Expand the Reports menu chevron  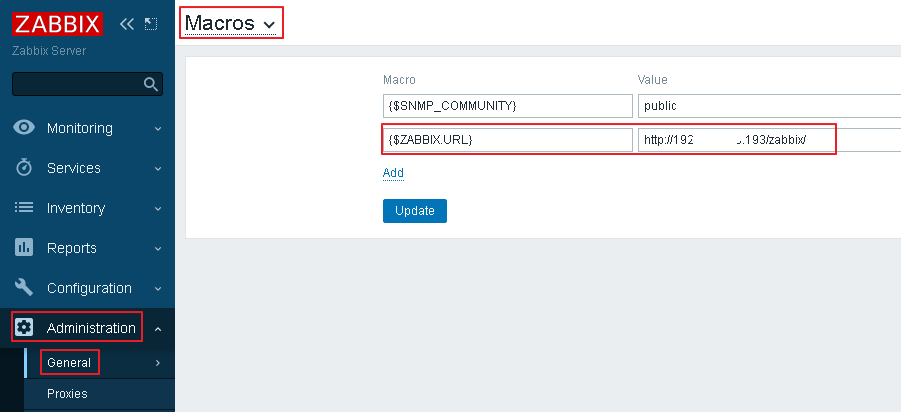pyautogui.click(x=158, y=249)
